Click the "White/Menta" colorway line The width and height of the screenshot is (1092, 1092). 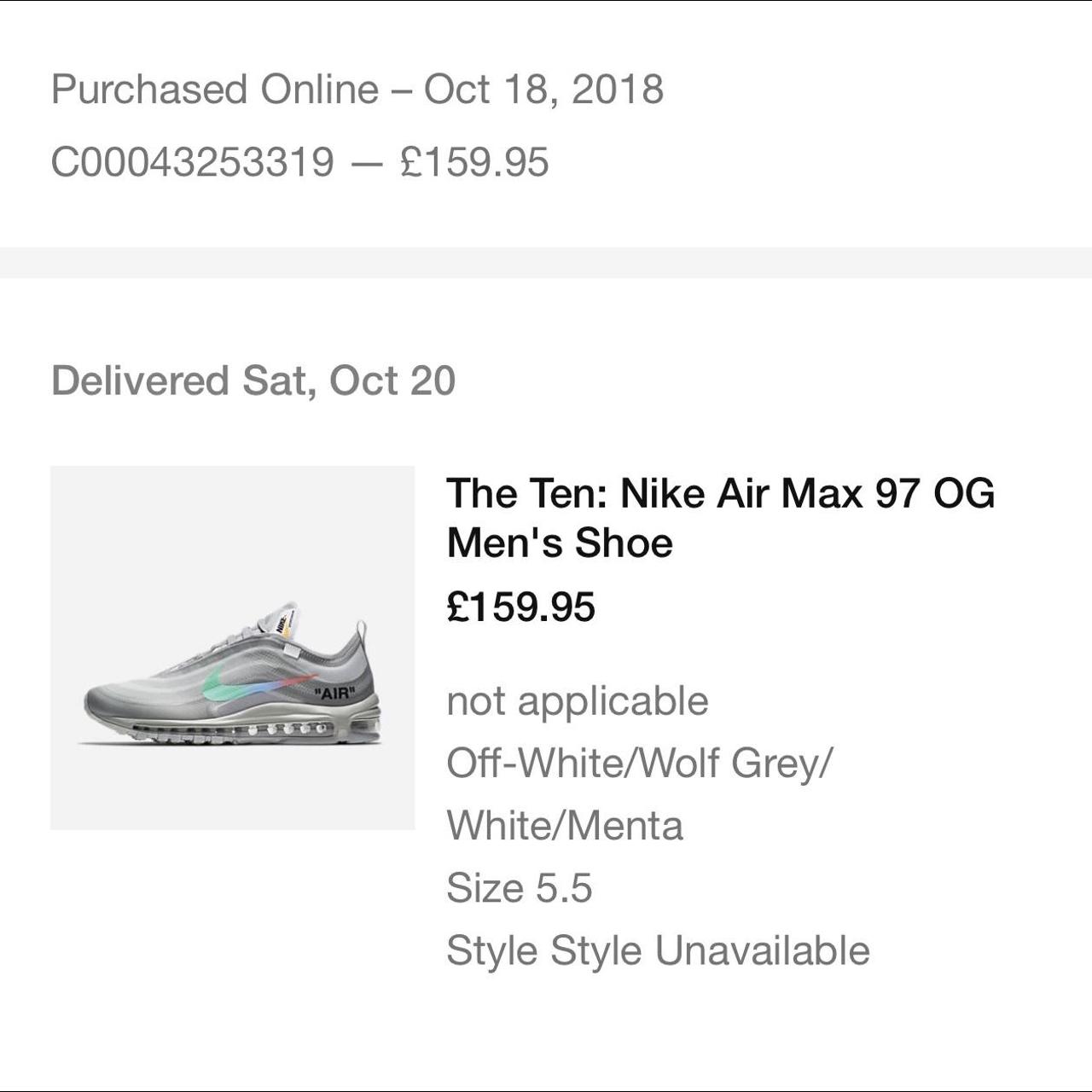565,825
